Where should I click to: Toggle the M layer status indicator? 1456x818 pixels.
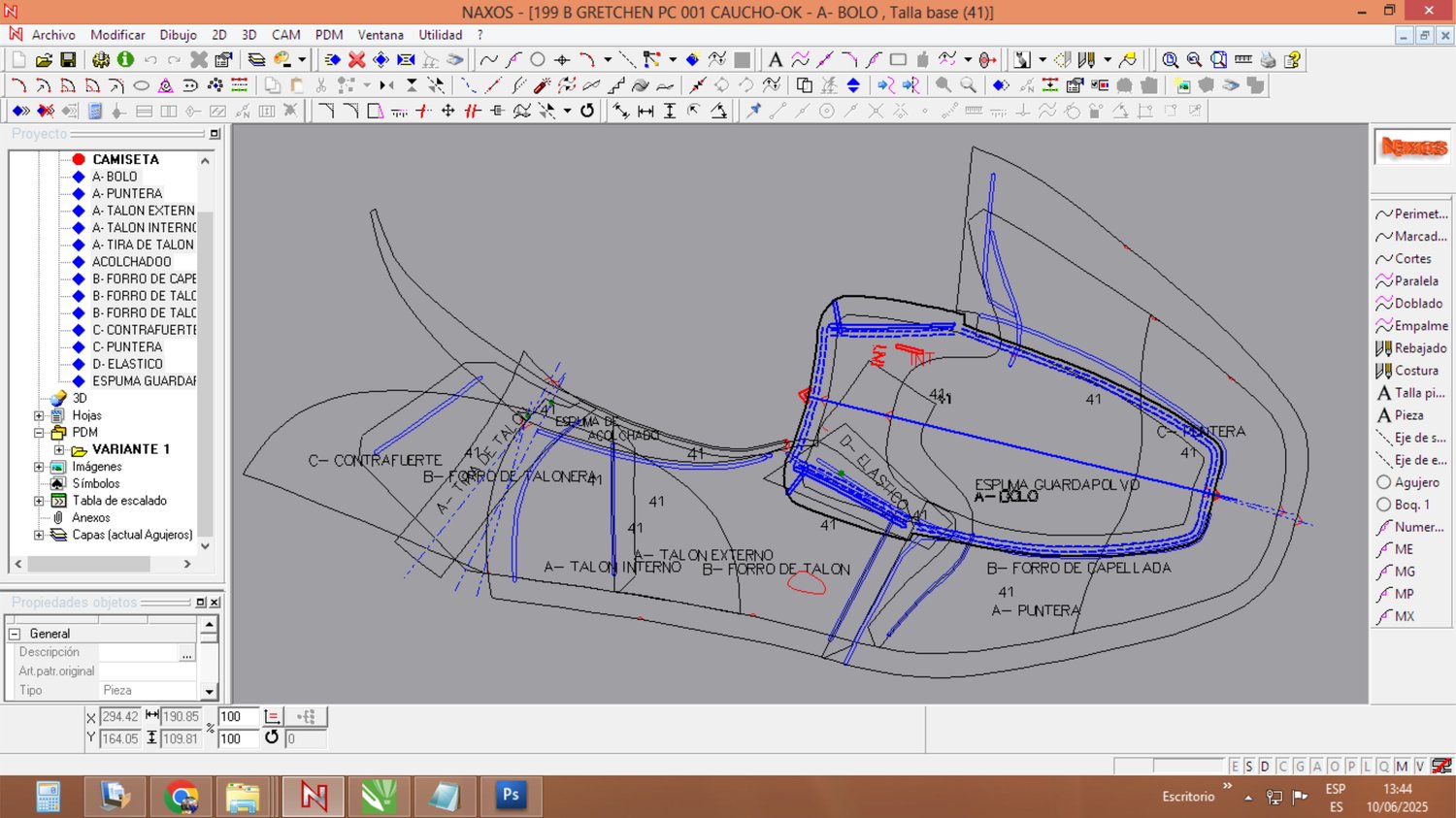tap(1402, 767)
